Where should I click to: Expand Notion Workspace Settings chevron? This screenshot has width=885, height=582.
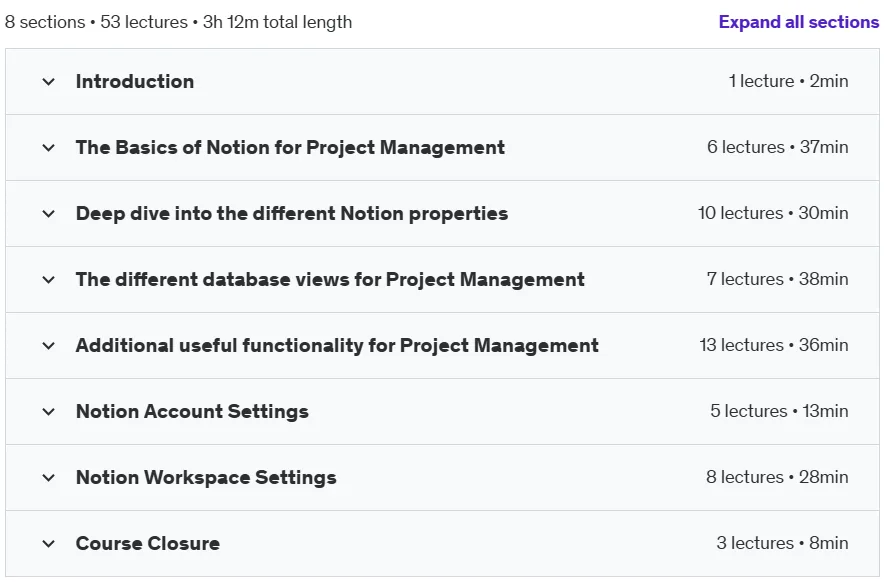pos(49,478)
